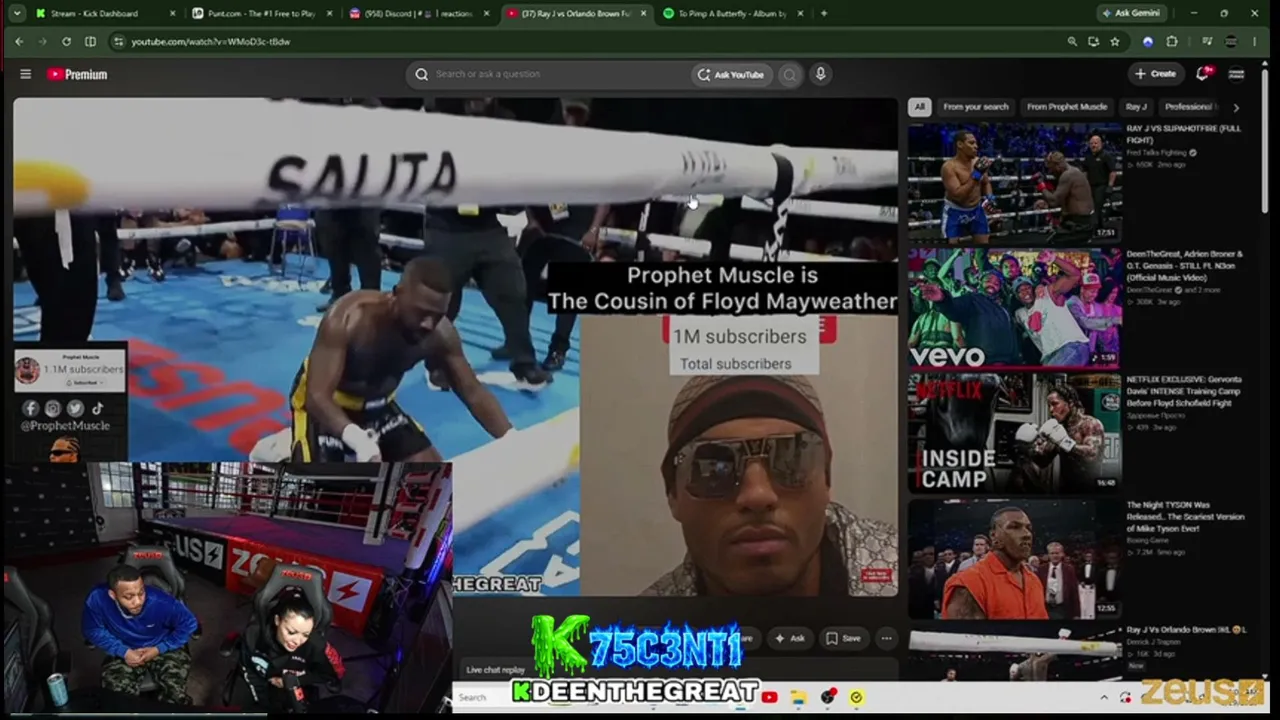1280x720 pixels.
Task: Zoom page using magnifier icon in address bar
Action: 1072,42
